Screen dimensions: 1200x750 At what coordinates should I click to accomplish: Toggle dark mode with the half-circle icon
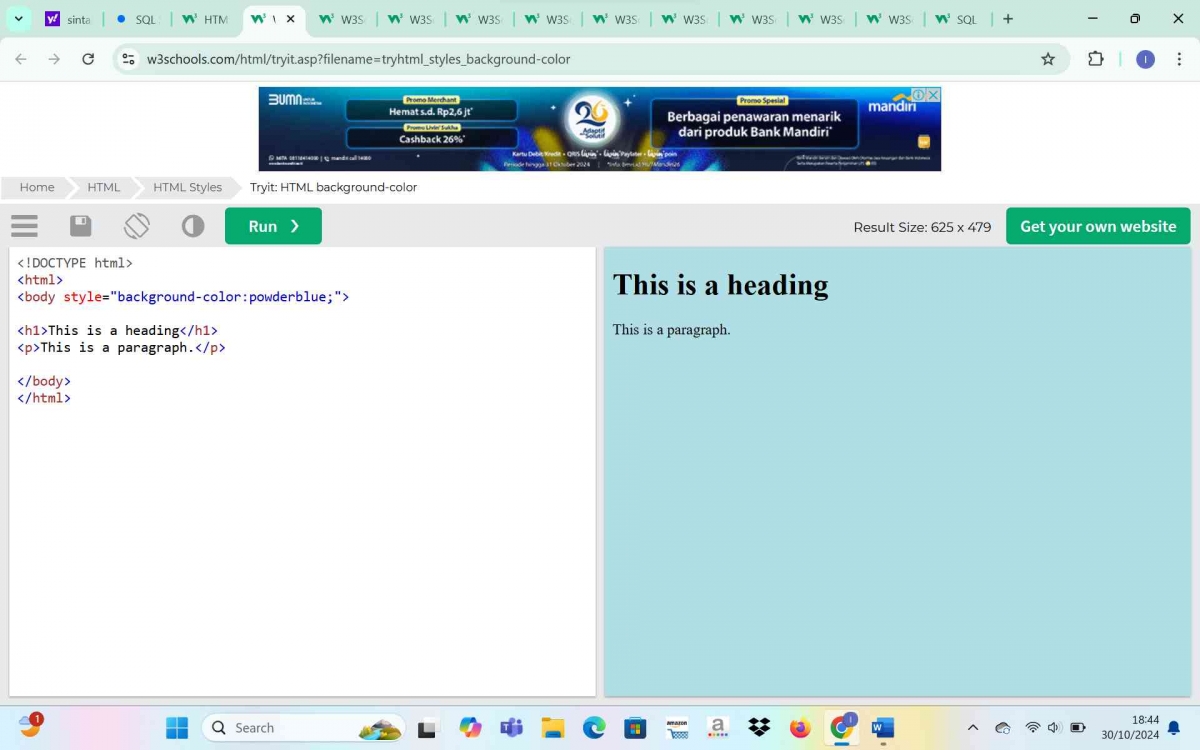click(x=193, y=226)
